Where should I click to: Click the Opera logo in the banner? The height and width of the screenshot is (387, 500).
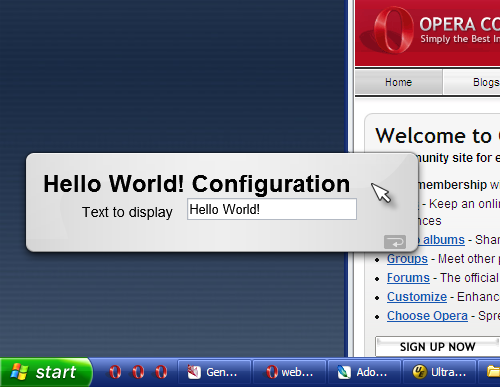(393, 30)
